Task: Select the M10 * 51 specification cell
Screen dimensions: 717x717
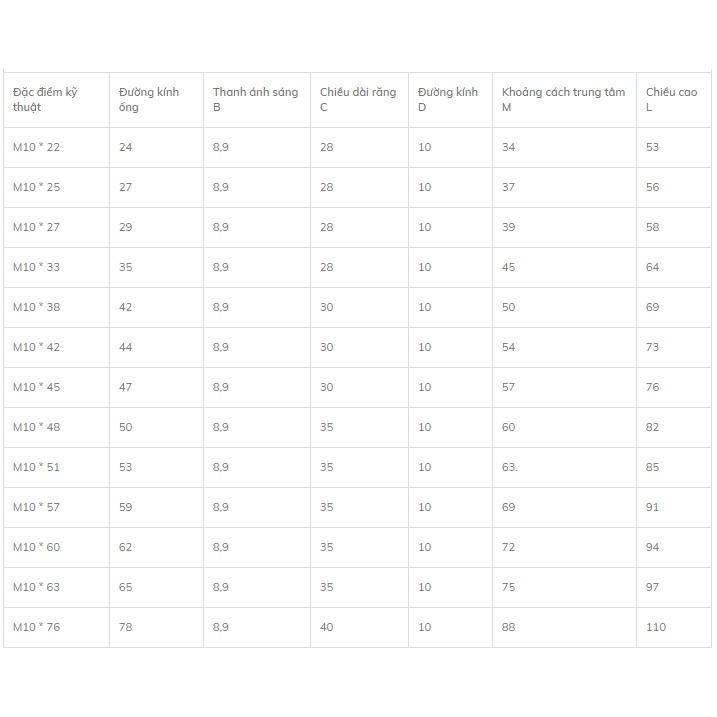Action: [56, 467]
